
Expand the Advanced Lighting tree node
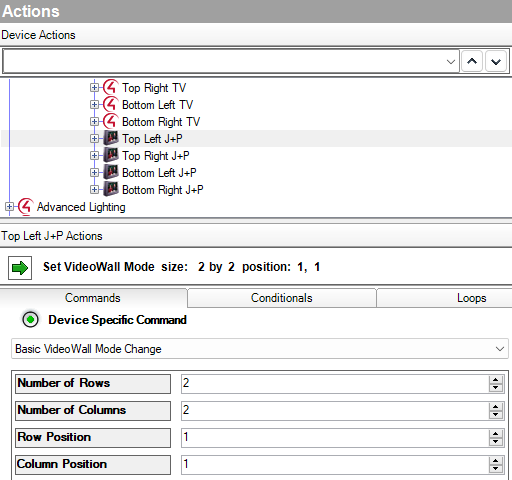click(9, 207)
